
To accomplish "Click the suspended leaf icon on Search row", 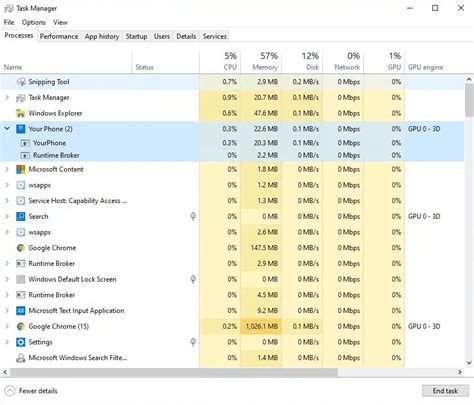I will coord(193,216).
